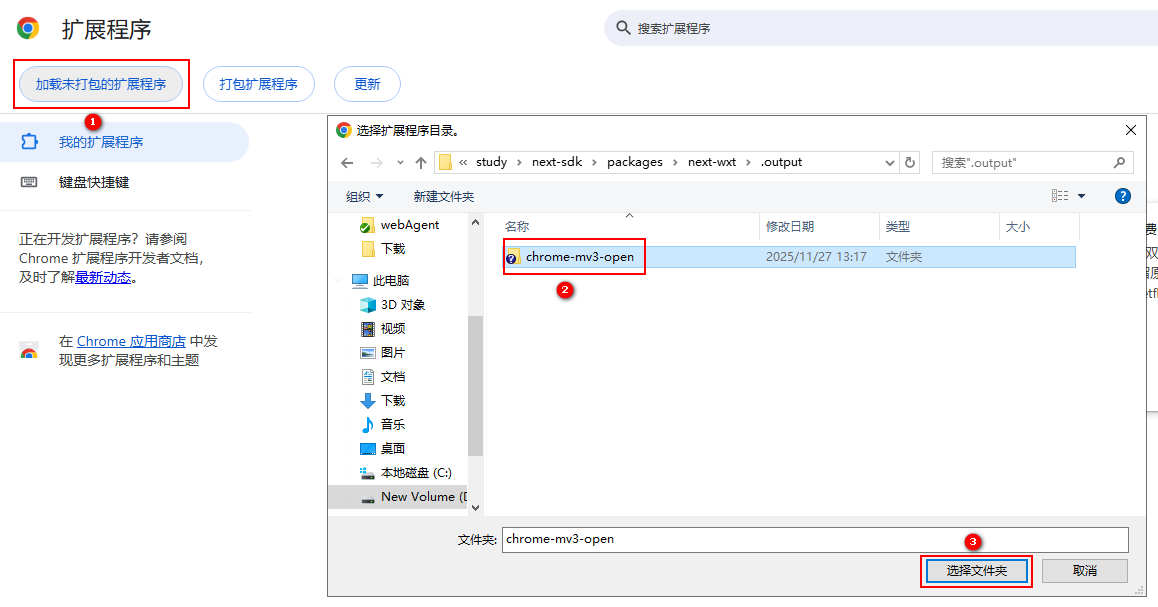Click the up-one-level arrow icon
This screenshot has width=1158, height=607.
(x=421, y=163)
